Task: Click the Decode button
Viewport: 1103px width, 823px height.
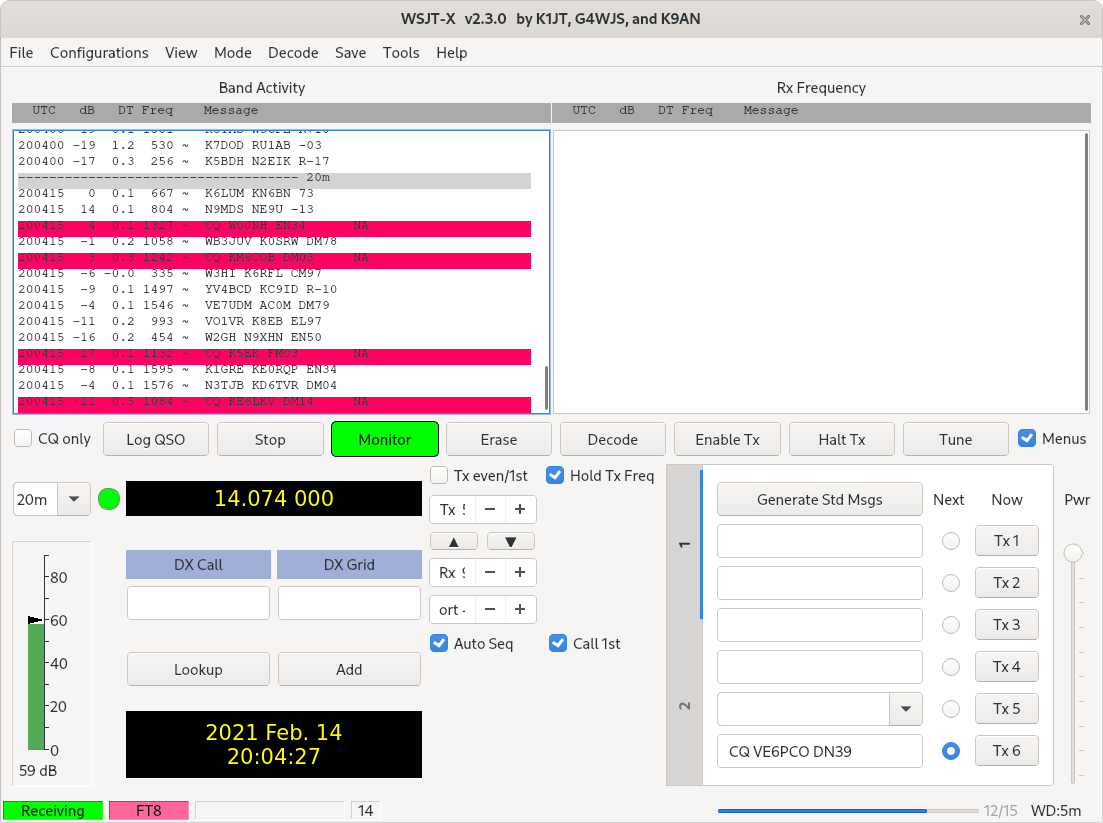Action: 613,440
